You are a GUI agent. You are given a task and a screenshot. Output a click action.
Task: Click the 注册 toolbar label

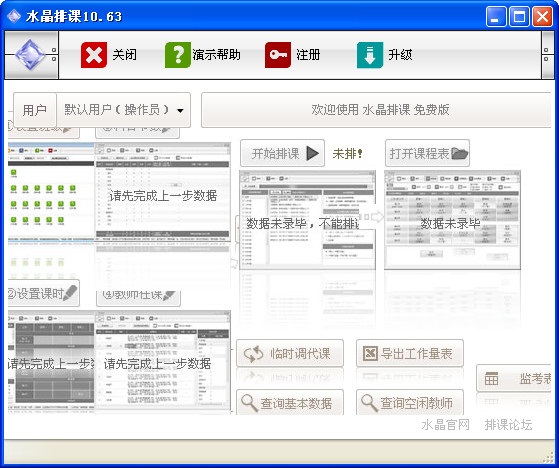[x=308, y=55]
